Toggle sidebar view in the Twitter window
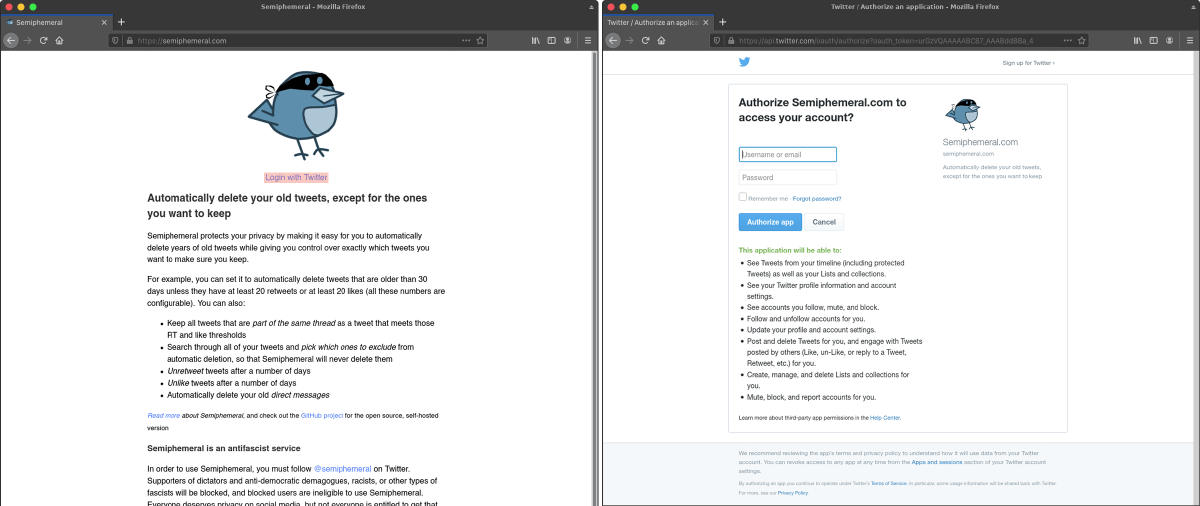Viewport: 1200px width, 506px height. point(1153,40)
